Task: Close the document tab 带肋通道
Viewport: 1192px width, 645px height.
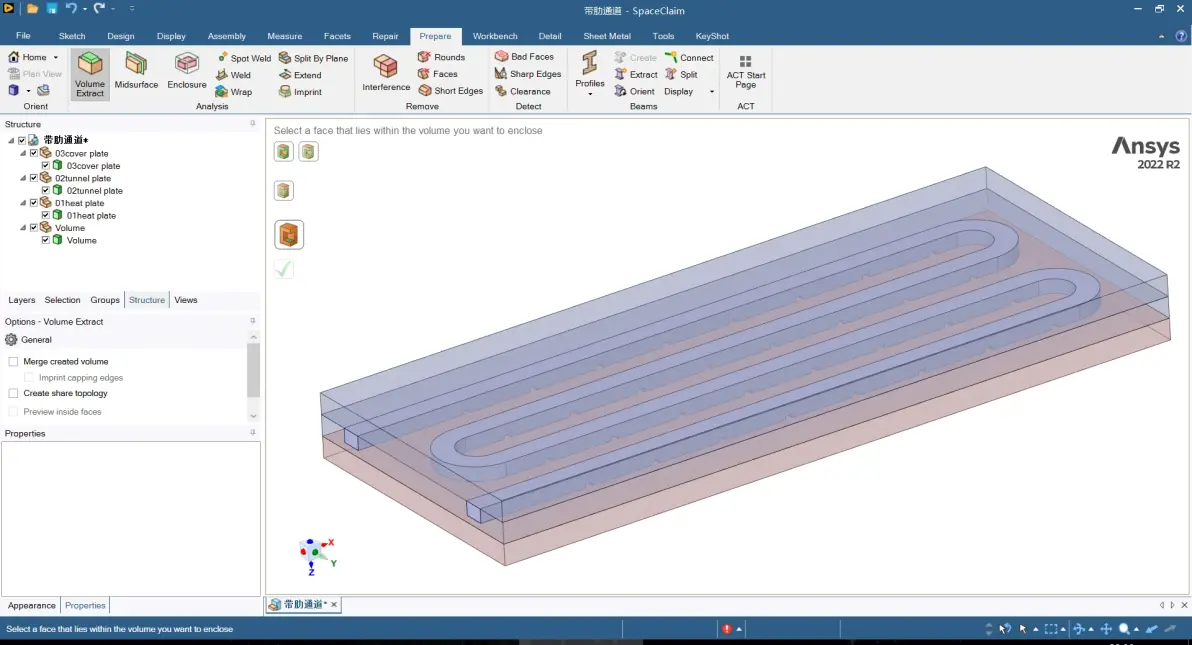Action: [334, 605]
